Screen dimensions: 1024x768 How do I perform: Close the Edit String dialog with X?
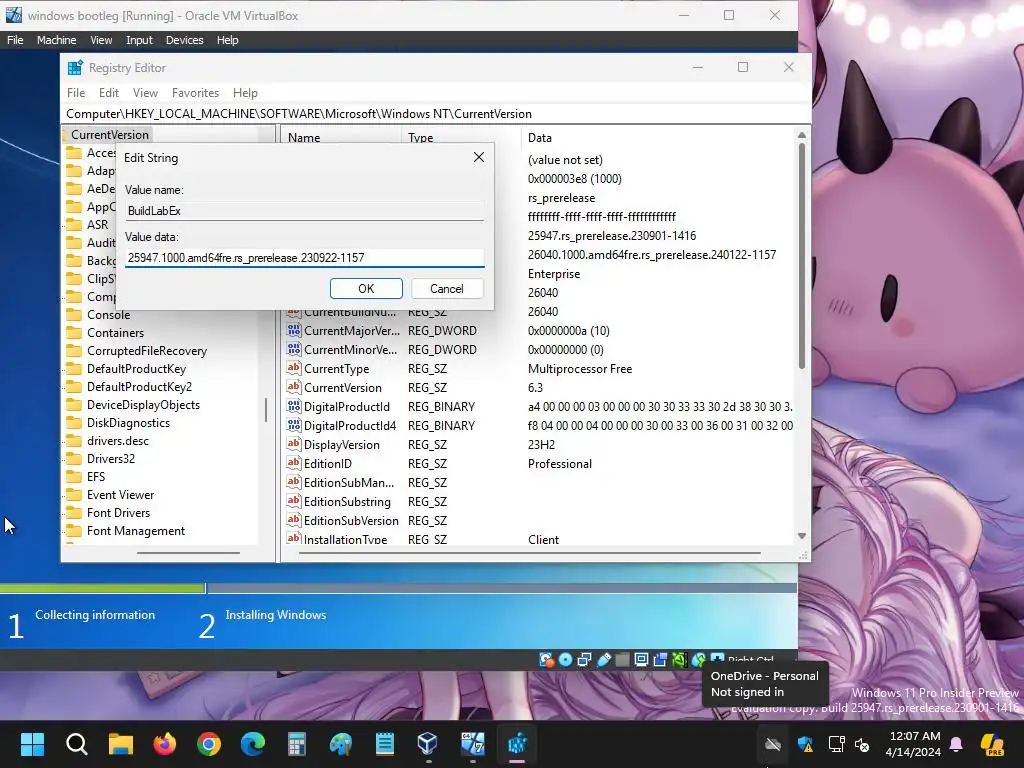pyautogui.click(x=479, y=157)
